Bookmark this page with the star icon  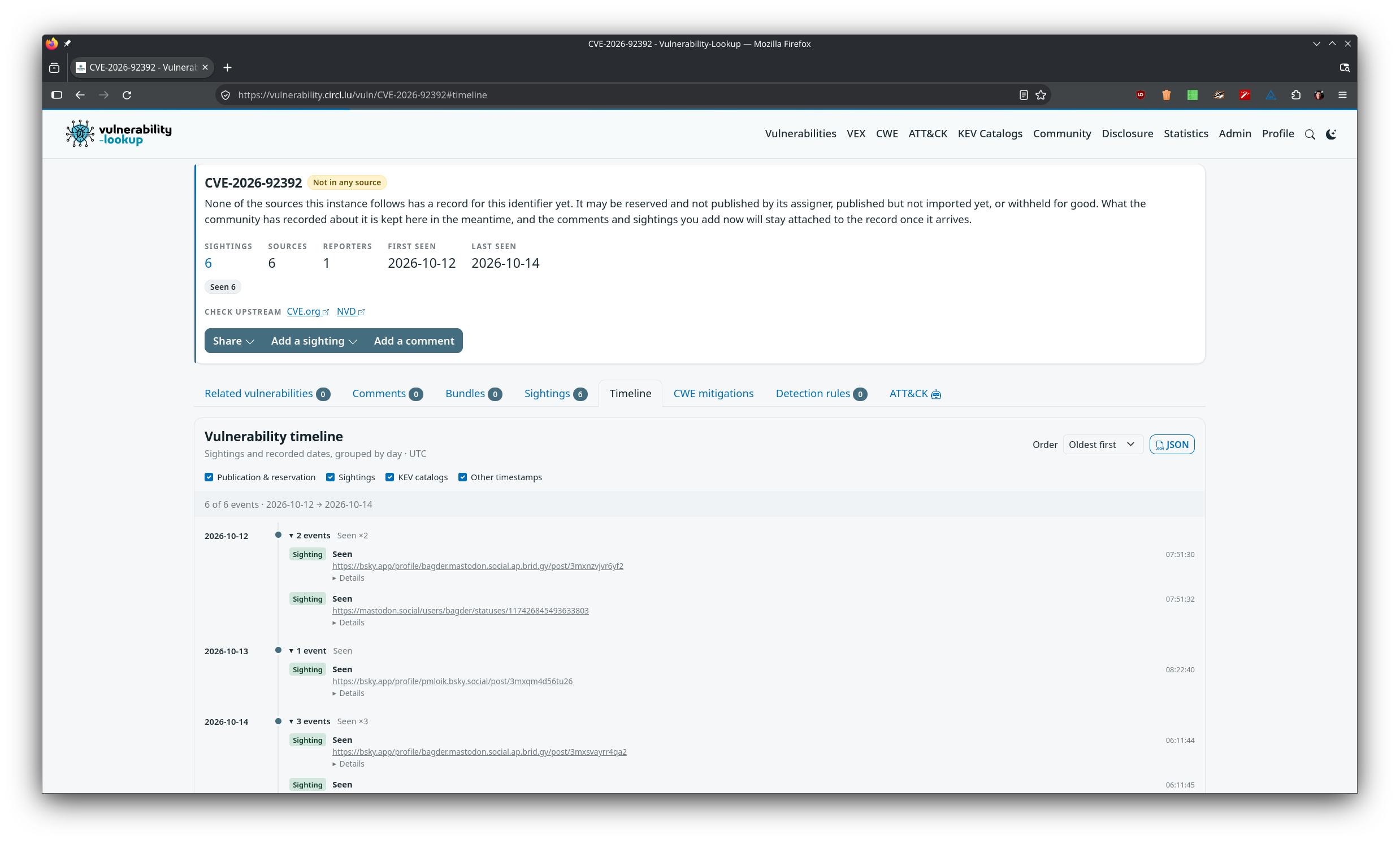point(1041,95)
